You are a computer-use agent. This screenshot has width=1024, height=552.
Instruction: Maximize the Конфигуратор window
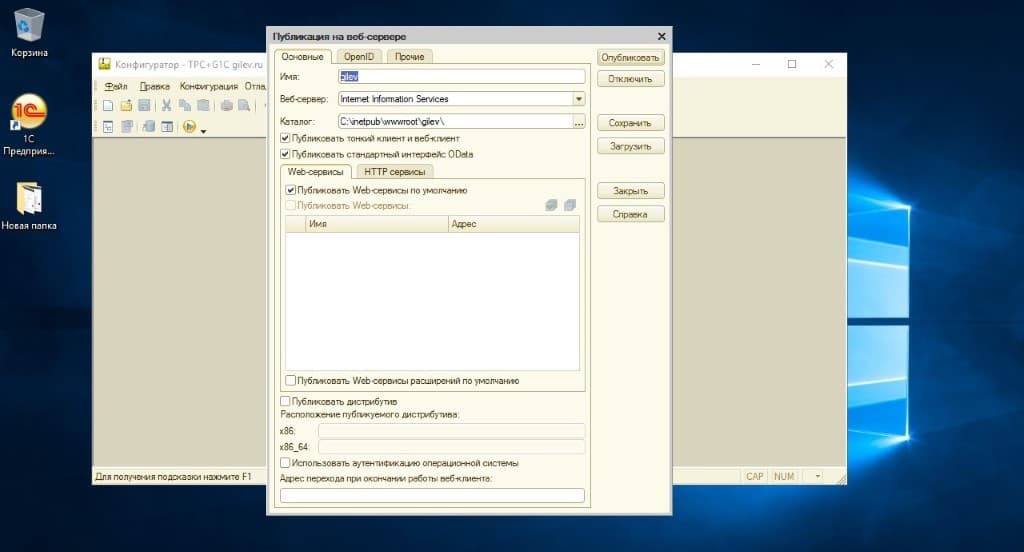(792, 64)
